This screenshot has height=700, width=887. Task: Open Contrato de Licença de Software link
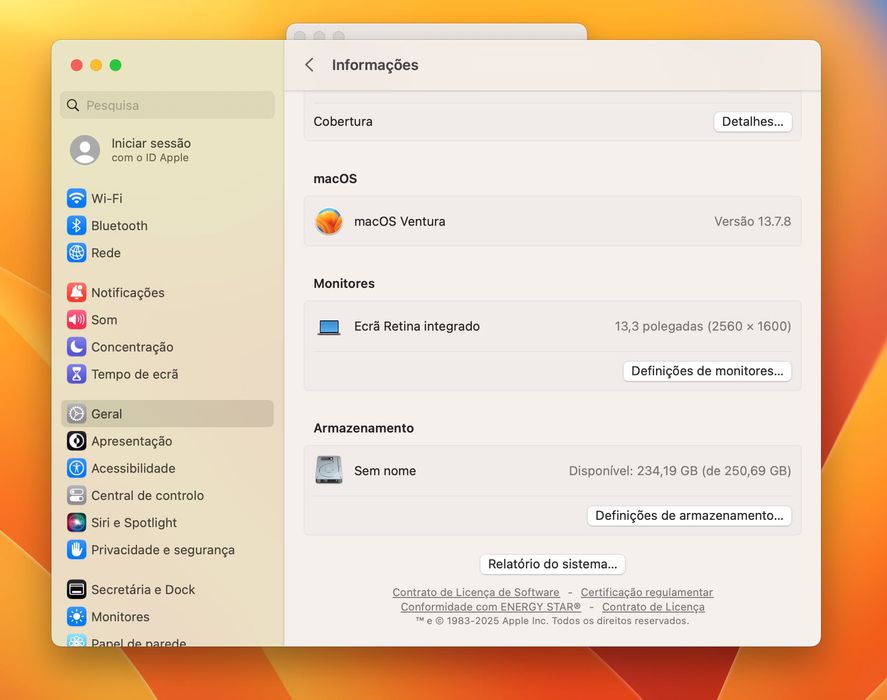tap(476, 592)
